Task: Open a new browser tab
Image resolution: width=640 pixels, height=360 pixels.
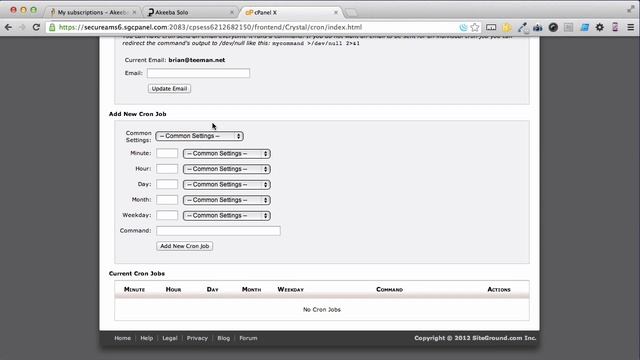Action: click(351, 13)
